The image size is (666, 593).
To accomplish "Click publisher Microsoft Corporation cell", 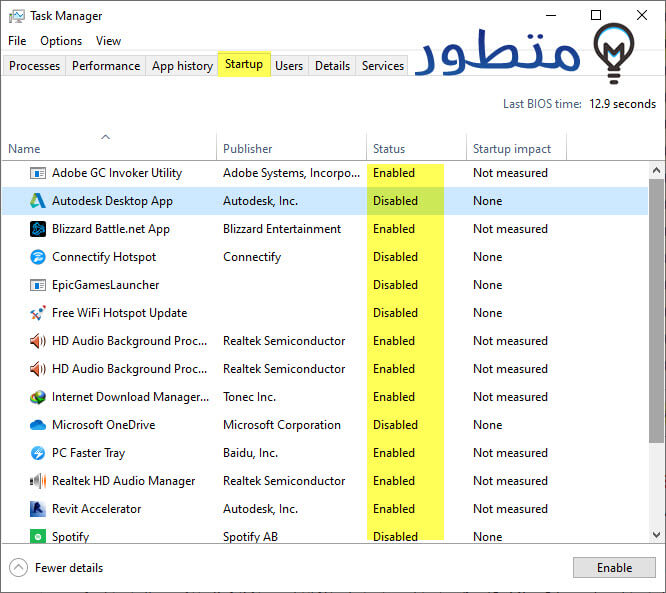I will 282,425.
